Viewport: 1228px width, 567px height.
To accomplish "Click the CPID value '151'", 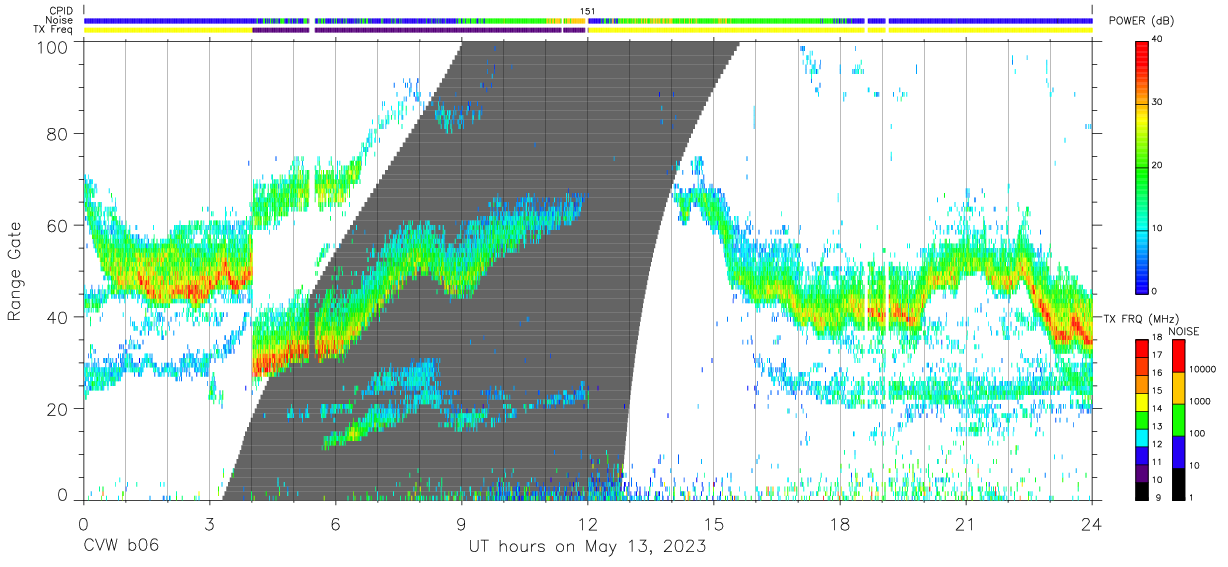I will coord(588,11).
